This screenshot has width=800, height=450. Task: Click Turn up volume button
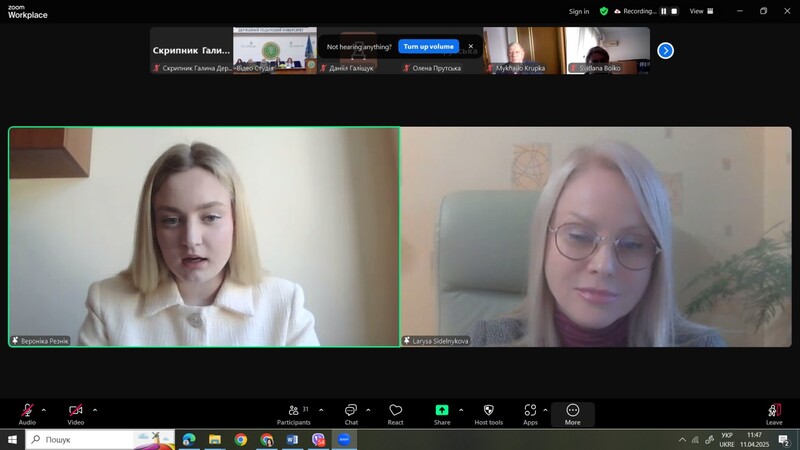point(429,46)
